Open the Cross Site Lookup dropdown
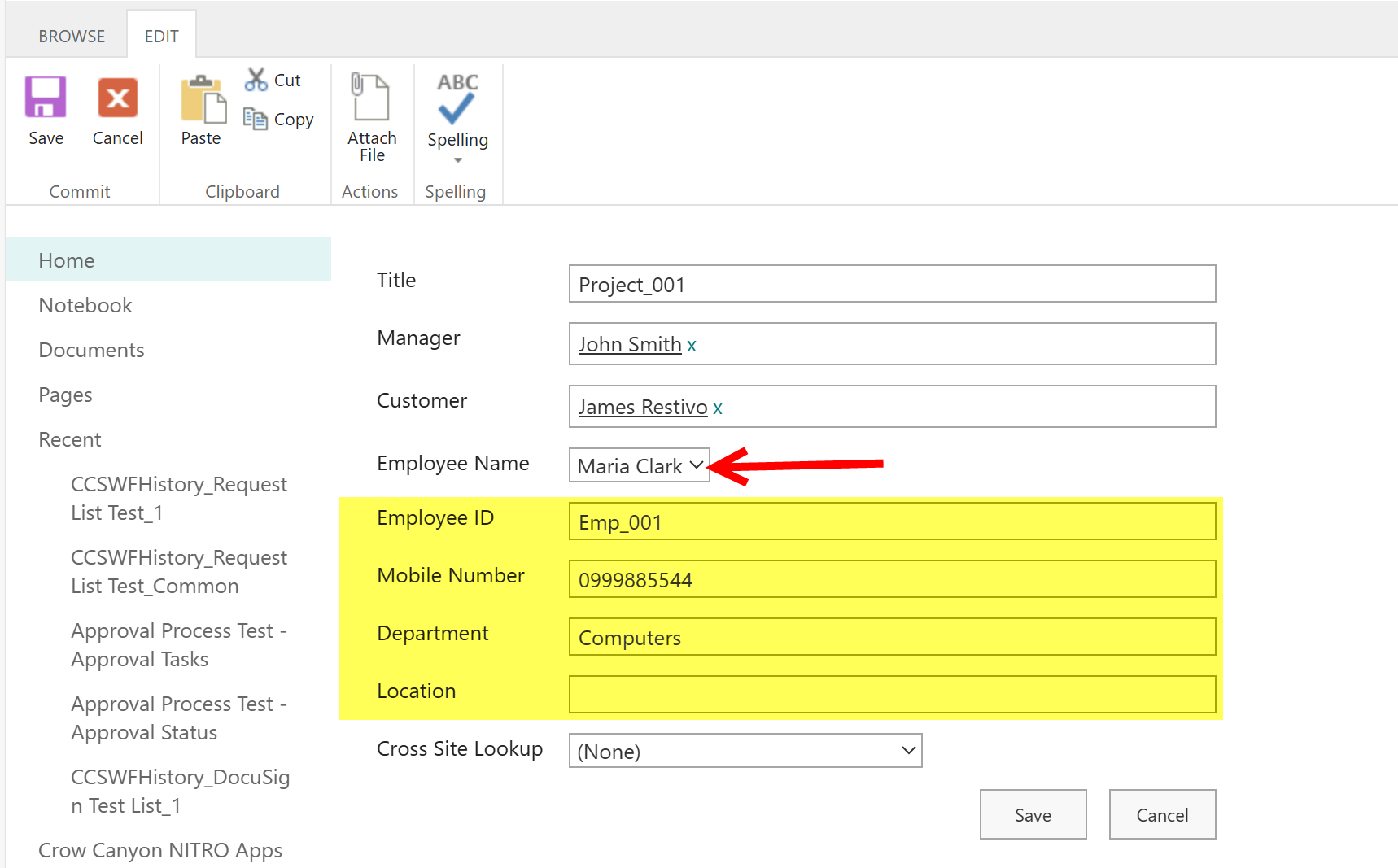 [x=745, y=751]
